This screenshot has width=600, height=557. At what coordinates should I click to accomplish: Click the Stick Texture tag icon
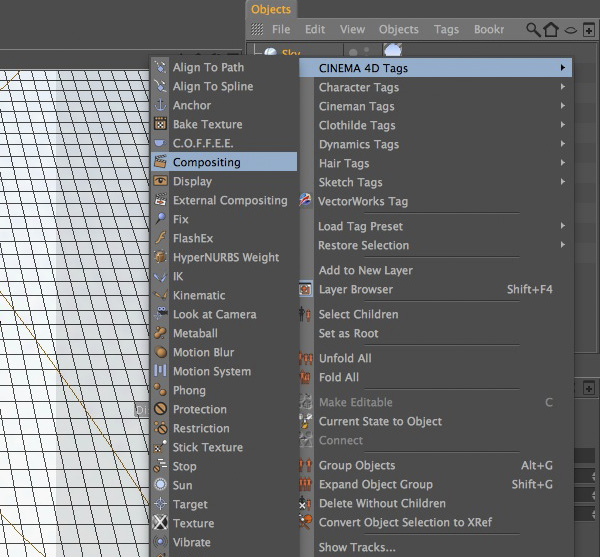tap(160, 447)
